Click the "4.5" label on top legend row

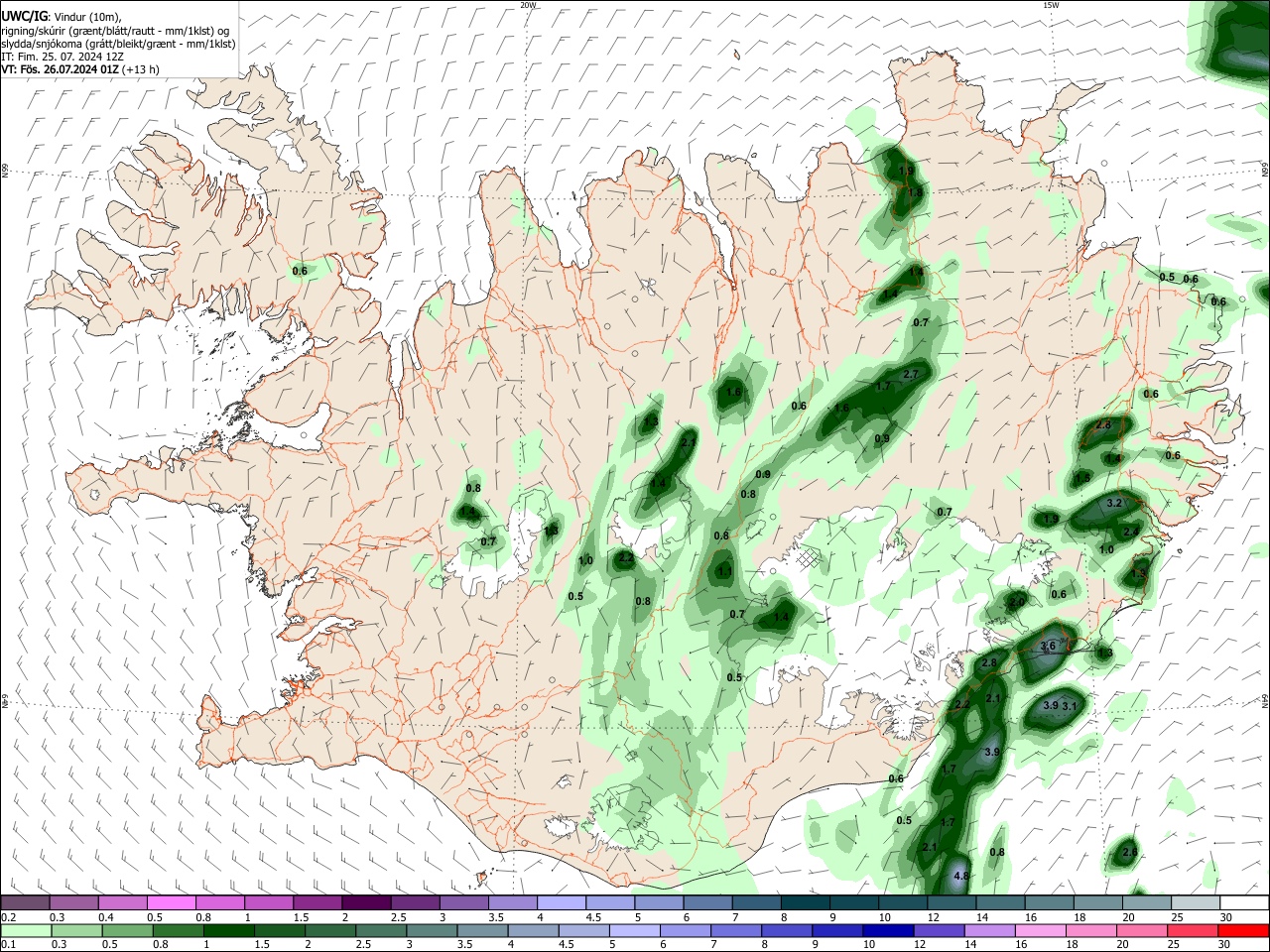593,917
